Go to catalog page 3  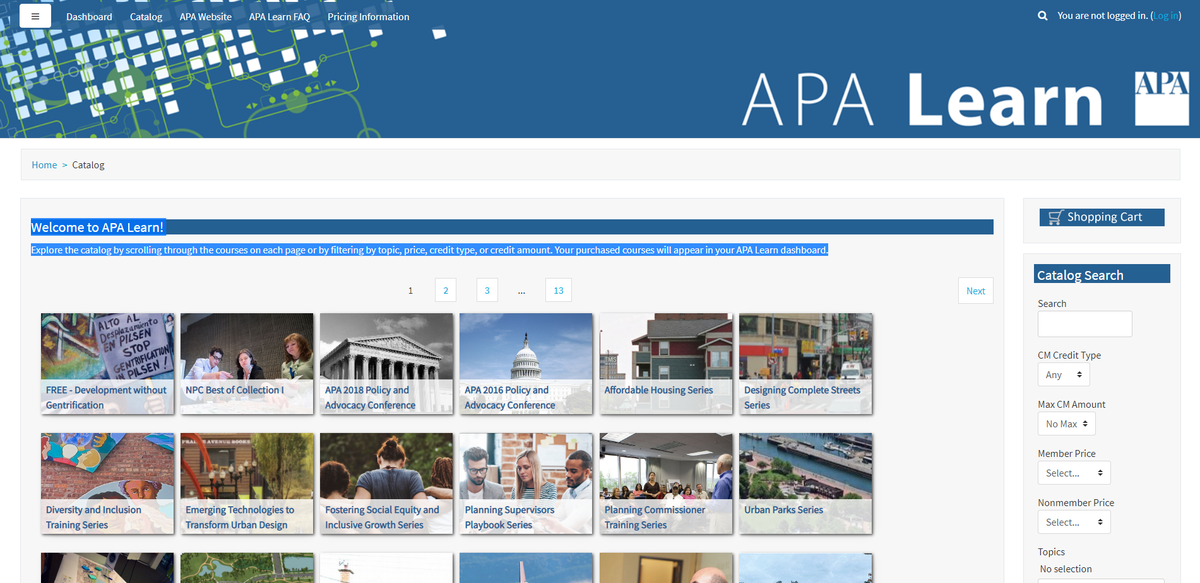pyautogui.click(x=487, y=291)
